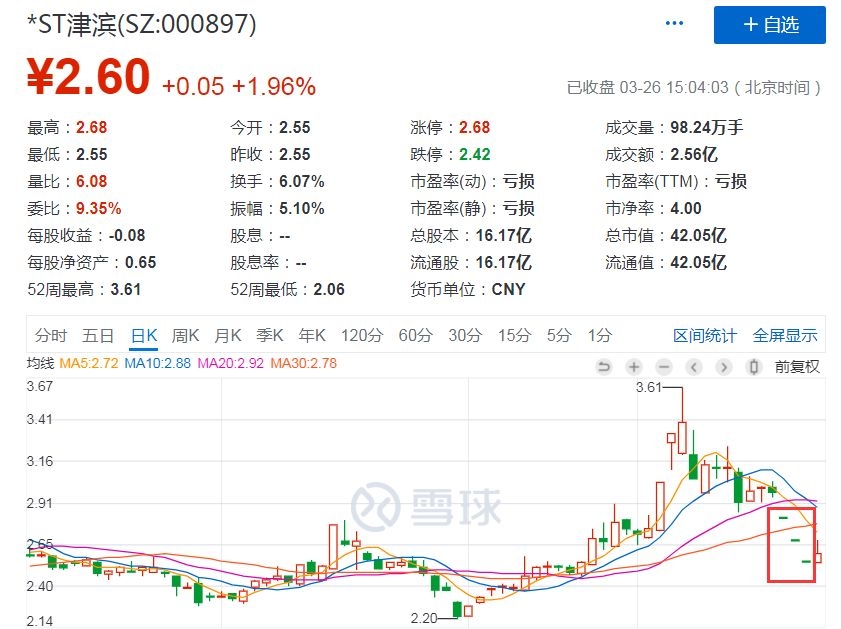This screenshot has width=841, height=629.
Task: Click the 最高 value 2.68
Action: point(91,128)
